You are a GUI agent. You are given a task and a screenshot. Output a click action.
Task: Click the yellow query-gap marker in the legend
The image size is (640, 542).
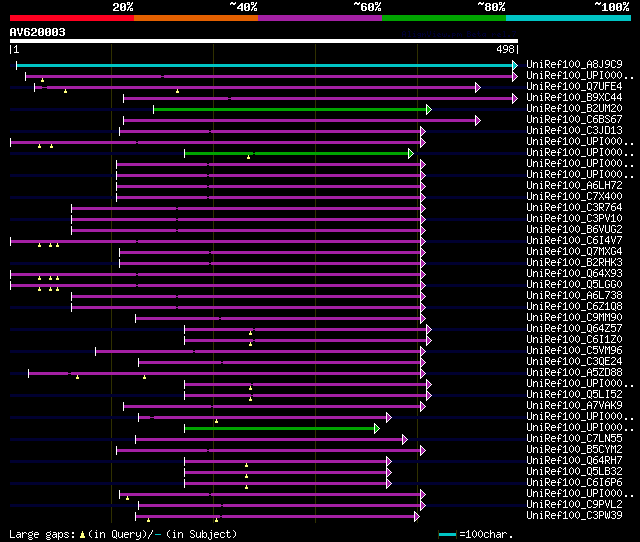(x=82, y=535)
